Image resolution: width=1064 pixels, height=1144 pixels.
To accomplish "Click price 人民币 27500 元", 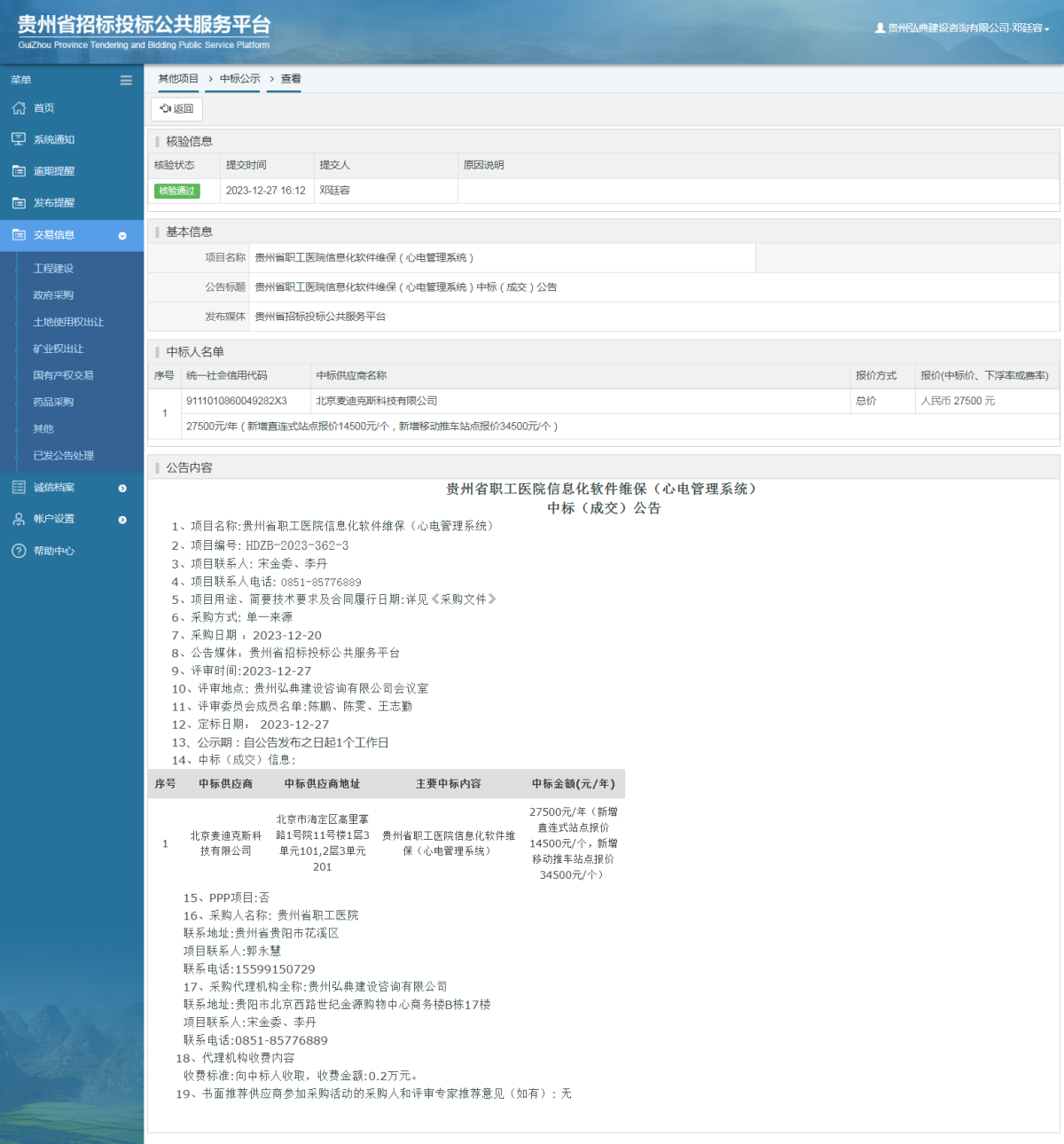I will [x=958, y=401].
